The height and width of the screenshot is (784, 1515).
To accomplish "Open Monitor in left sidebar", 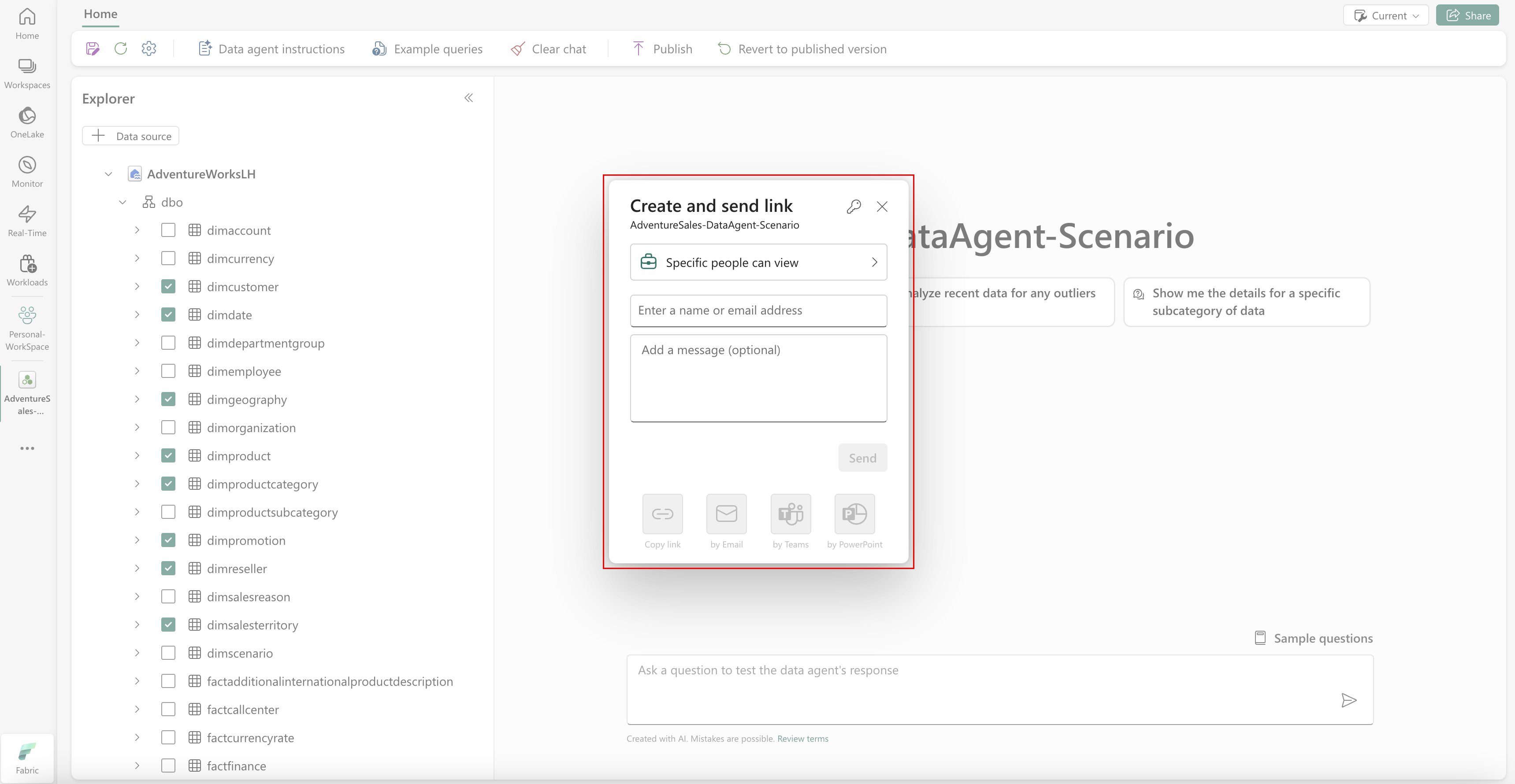I will (27, 172).
